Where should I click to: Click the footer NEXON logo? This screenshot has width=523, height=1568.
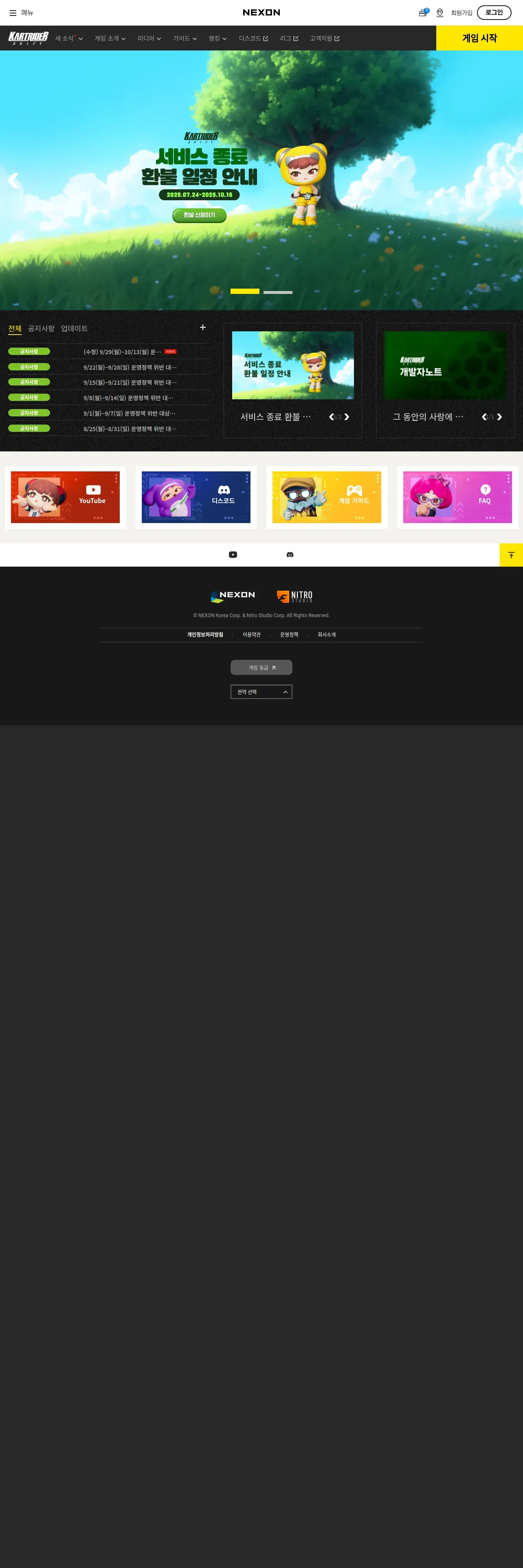pos(233,596)
